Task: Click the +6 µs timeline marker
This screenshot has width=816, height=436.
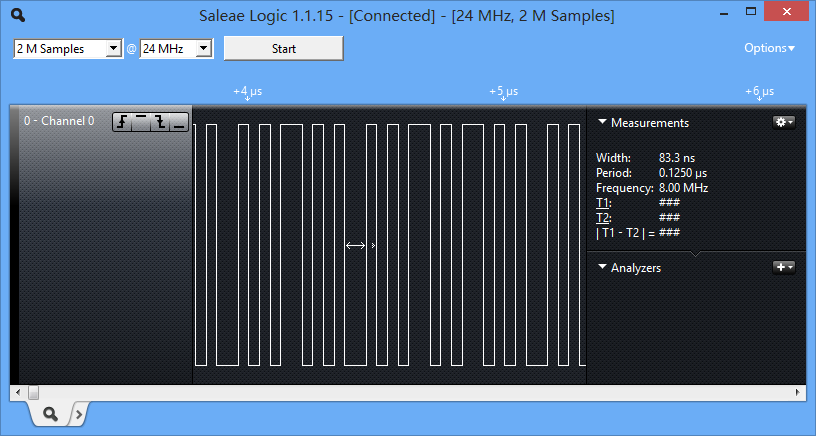Action: click(759, 92)
